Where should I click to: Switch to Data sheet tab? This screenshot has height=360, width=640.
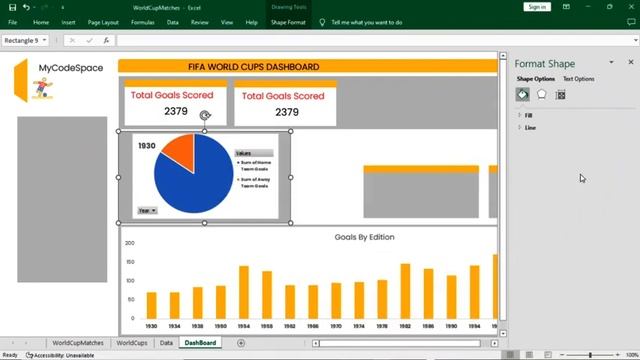(166, 343)
